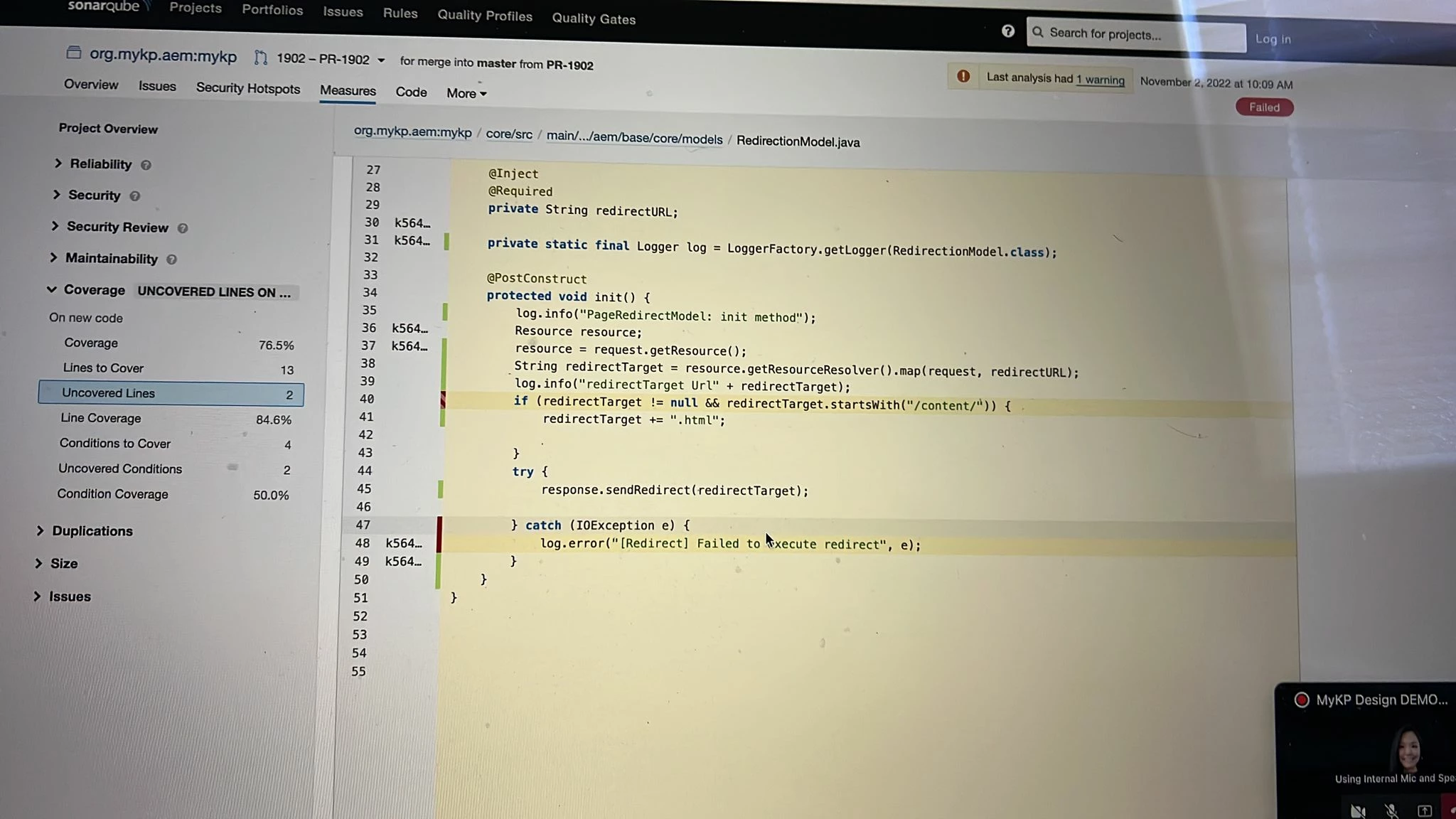Switch to the Security Hotspots tab

coord(247,89)
